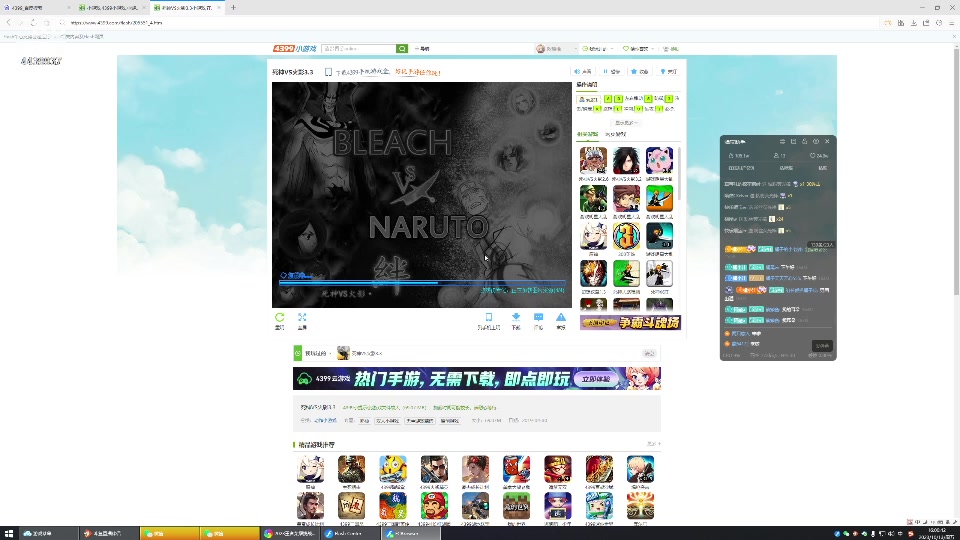Click the dark button at stream panel bottom

(x=822, y=346)
